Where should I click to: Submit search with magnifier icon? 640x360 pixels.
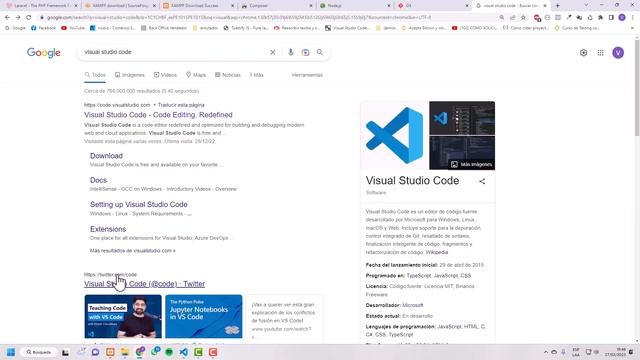320,52
